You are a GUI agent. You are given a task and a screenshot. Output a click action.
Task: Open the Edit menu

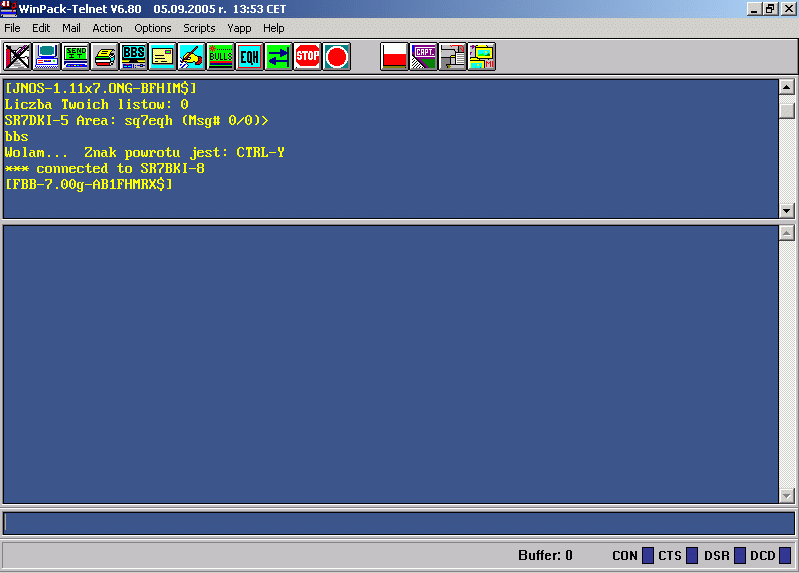tap(41, 28)
